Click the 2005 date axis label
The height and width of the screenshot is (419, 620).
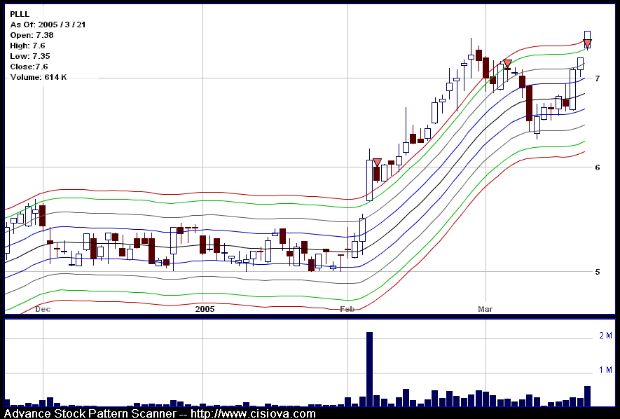(205, 309)
